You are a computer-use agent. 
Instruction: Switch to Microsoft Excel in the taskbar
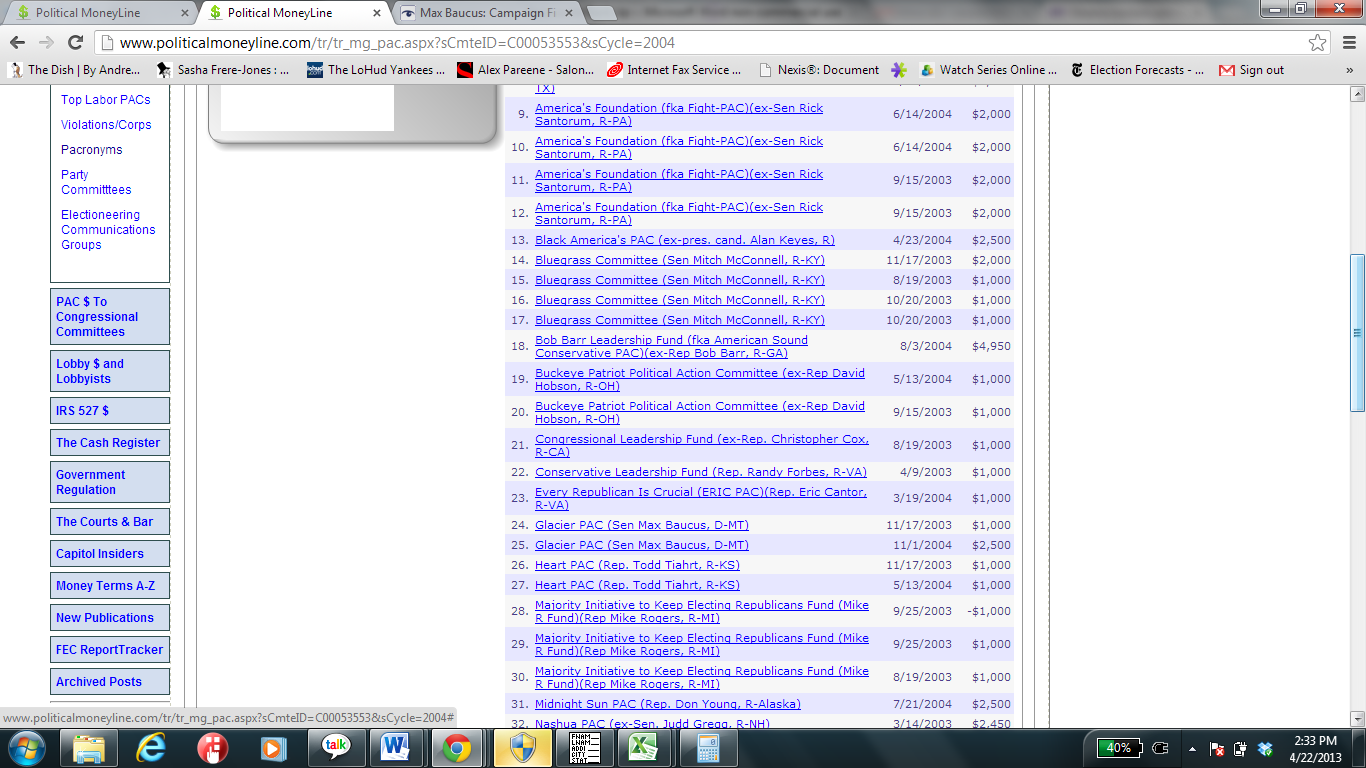(643, 747)
